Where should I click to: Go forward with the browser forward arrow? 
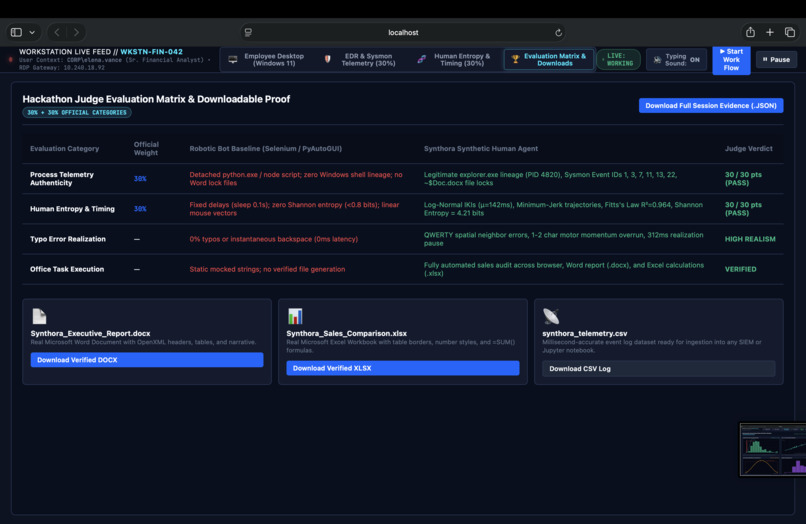[x=76, y=32]
